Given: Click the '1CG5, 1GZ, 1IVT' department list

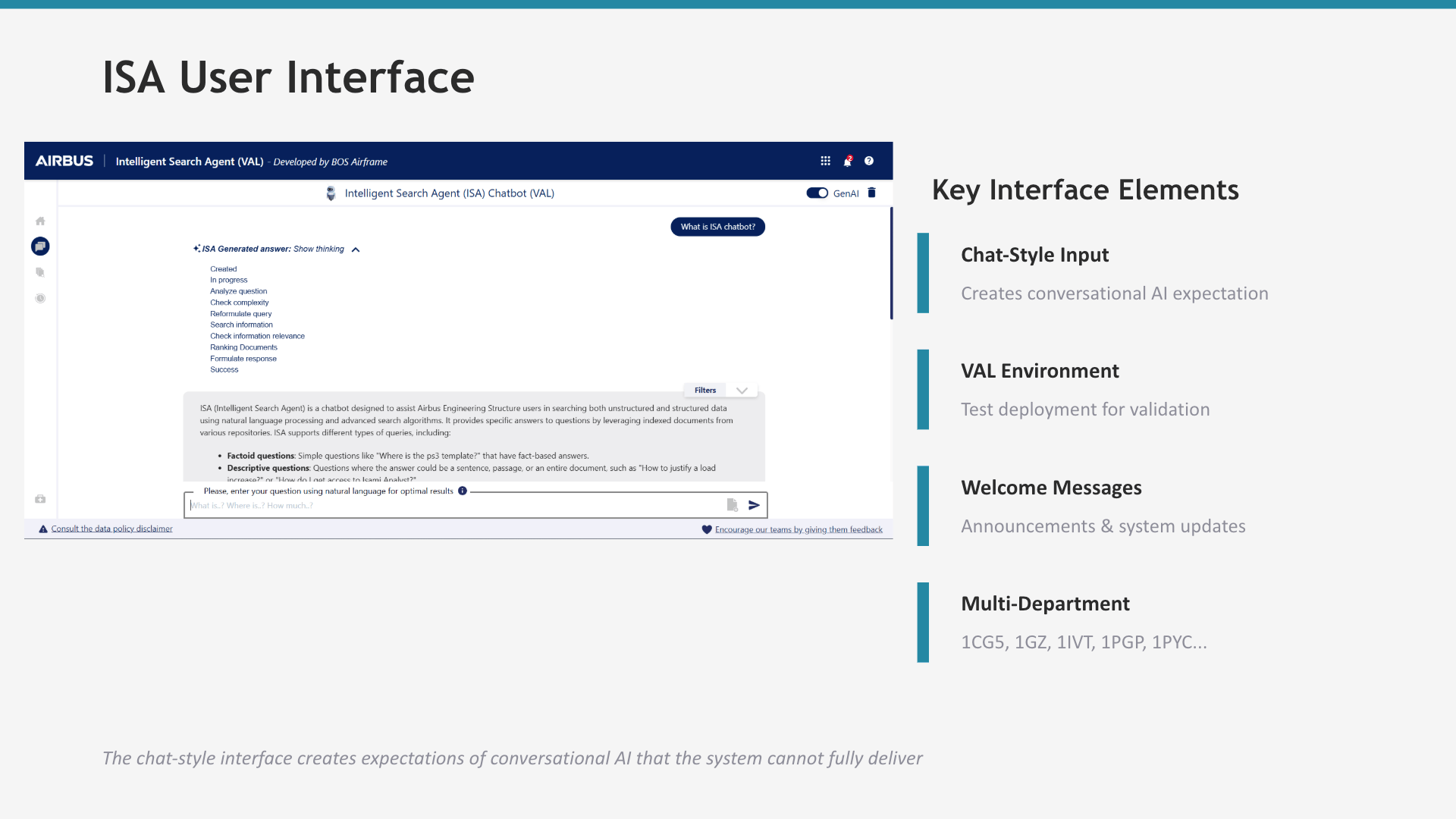Looking at the screenshot, I should pos(1084,642).
